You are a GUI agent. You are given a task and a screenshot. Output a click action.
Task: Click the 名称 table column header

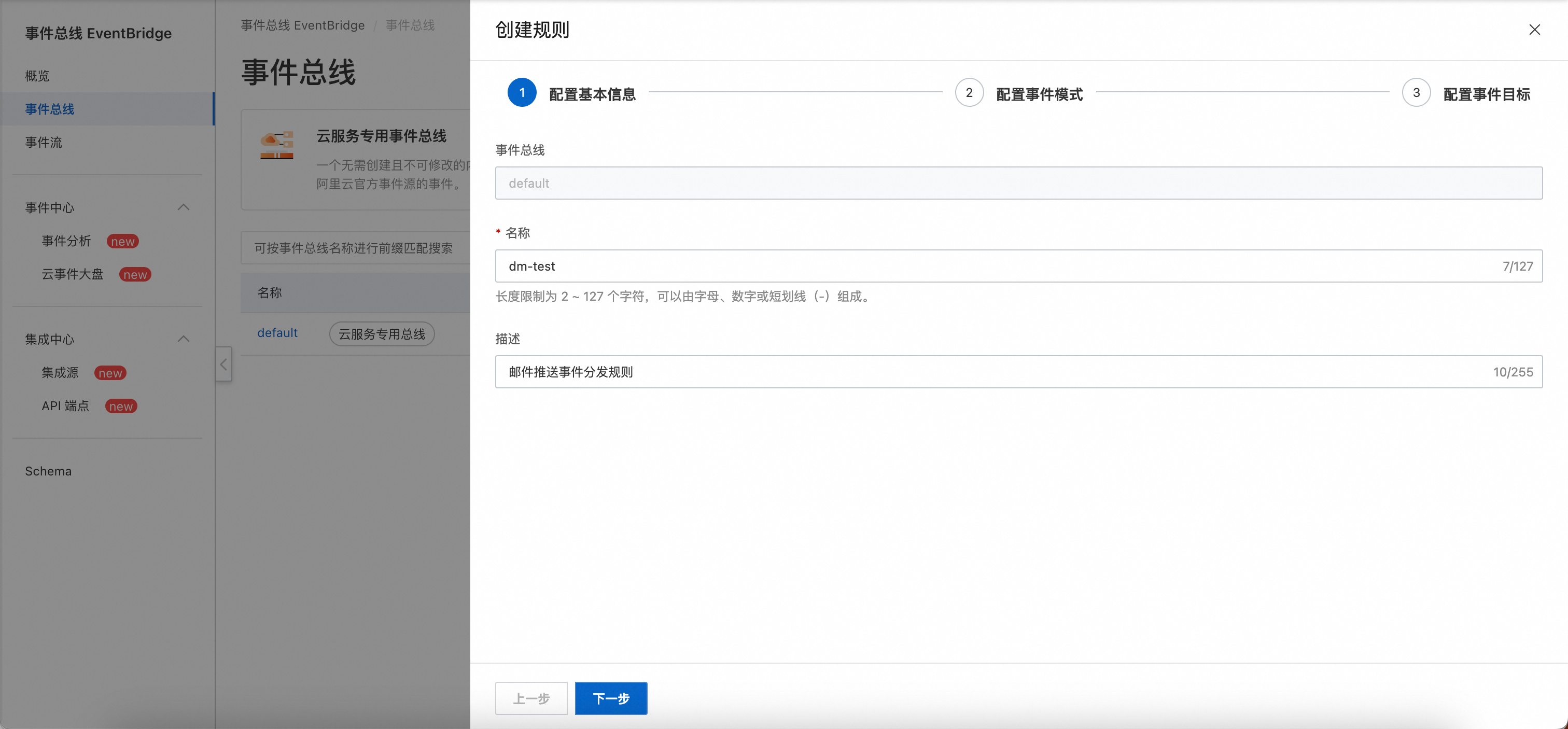tap(270, 293)
